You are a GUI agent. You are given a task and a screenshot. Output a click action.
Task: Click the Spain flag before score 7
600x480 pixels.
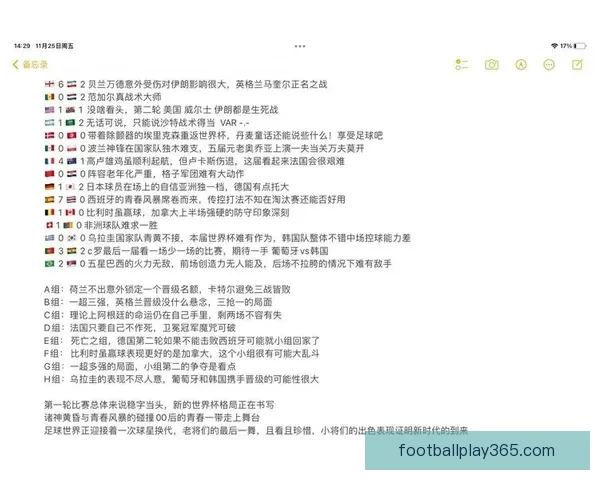(49, 200)
